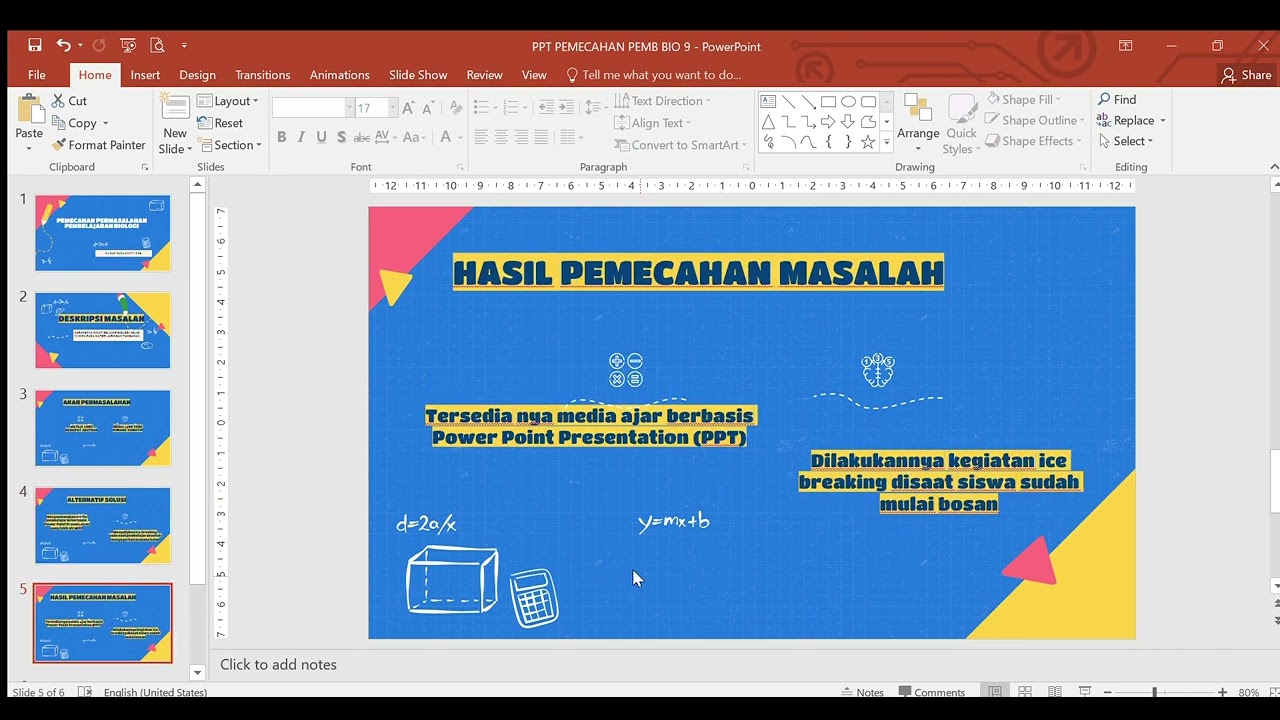Viewport: 1280px width, 720px height.
Task: Click the Share button
Action: coord(1246,75)
